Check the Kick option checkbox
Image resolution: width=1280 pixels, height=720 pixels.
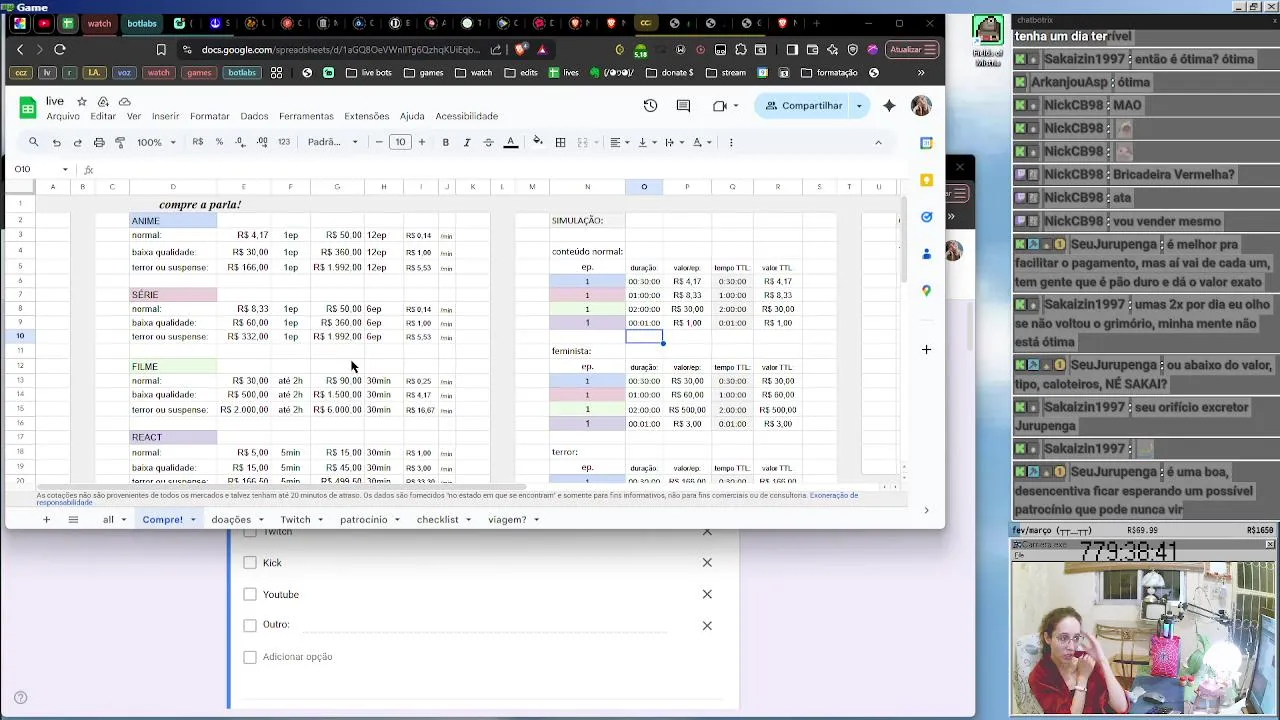point(250,562)
